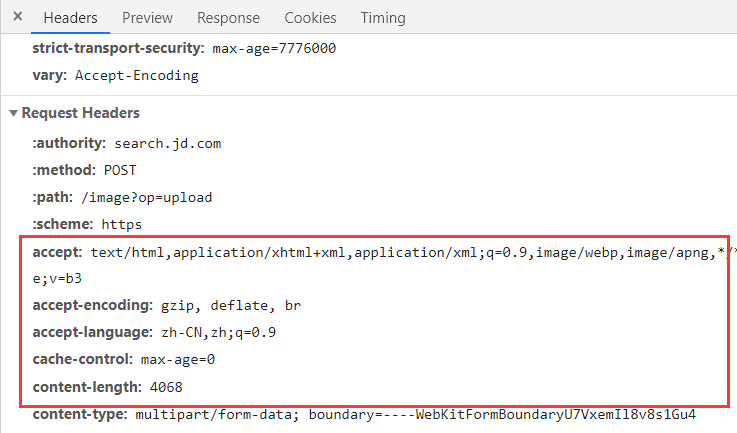Click the search.jd.com value
Viewport: 737px width, 433px height.
pos(167,143)
